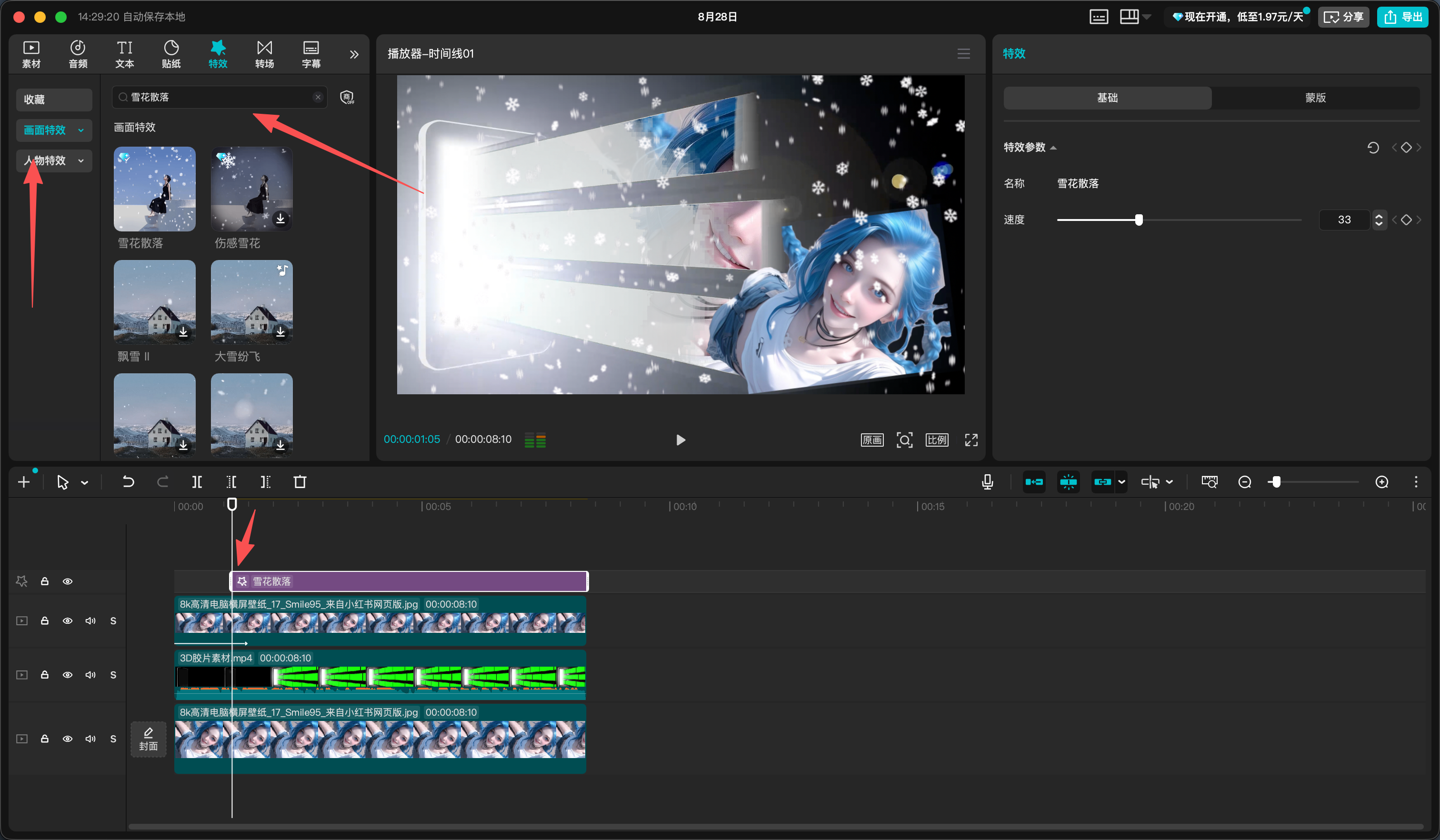Show more tabs with double chevron
Image resolution: width=1440 pixels, height=840 pixels.
[x=354, y=54]
